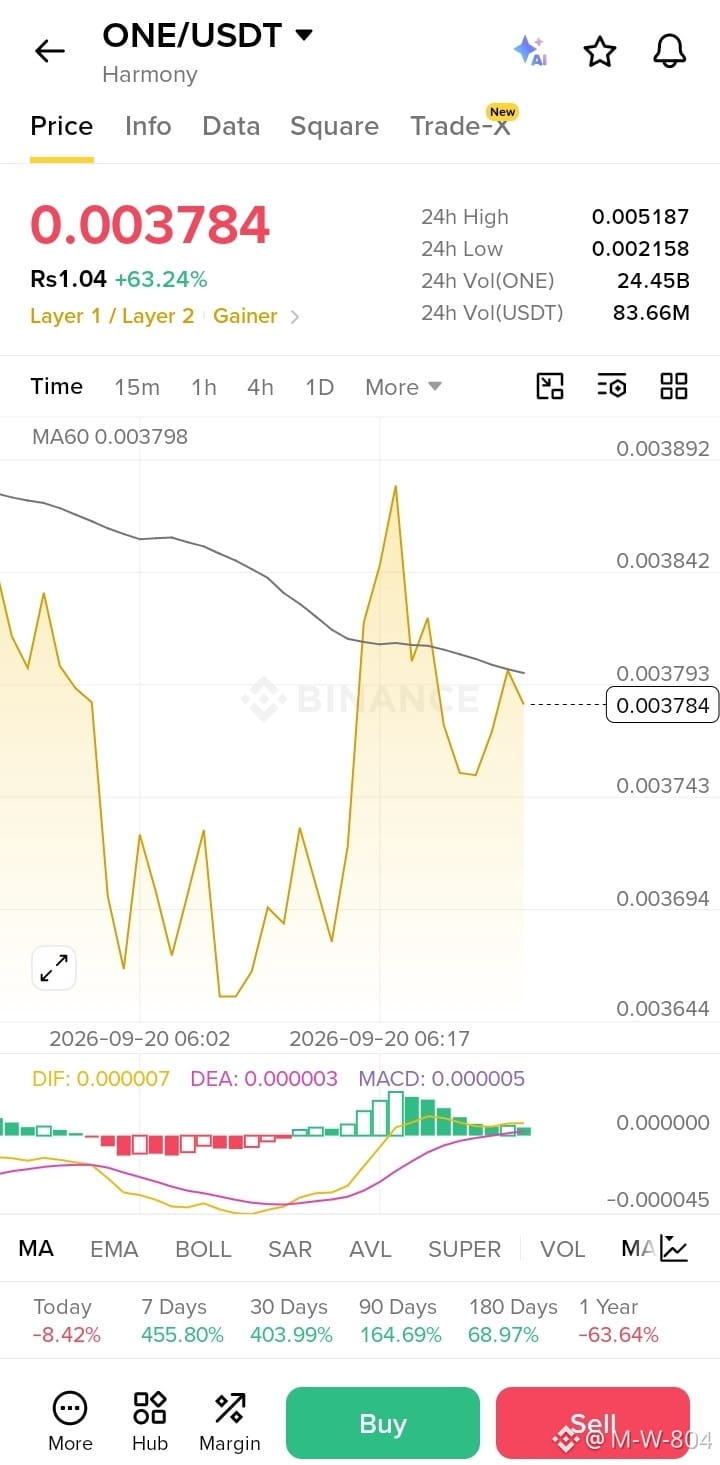
Task: Open the chart drawing tools icon
Action: (x=550, y=386)
